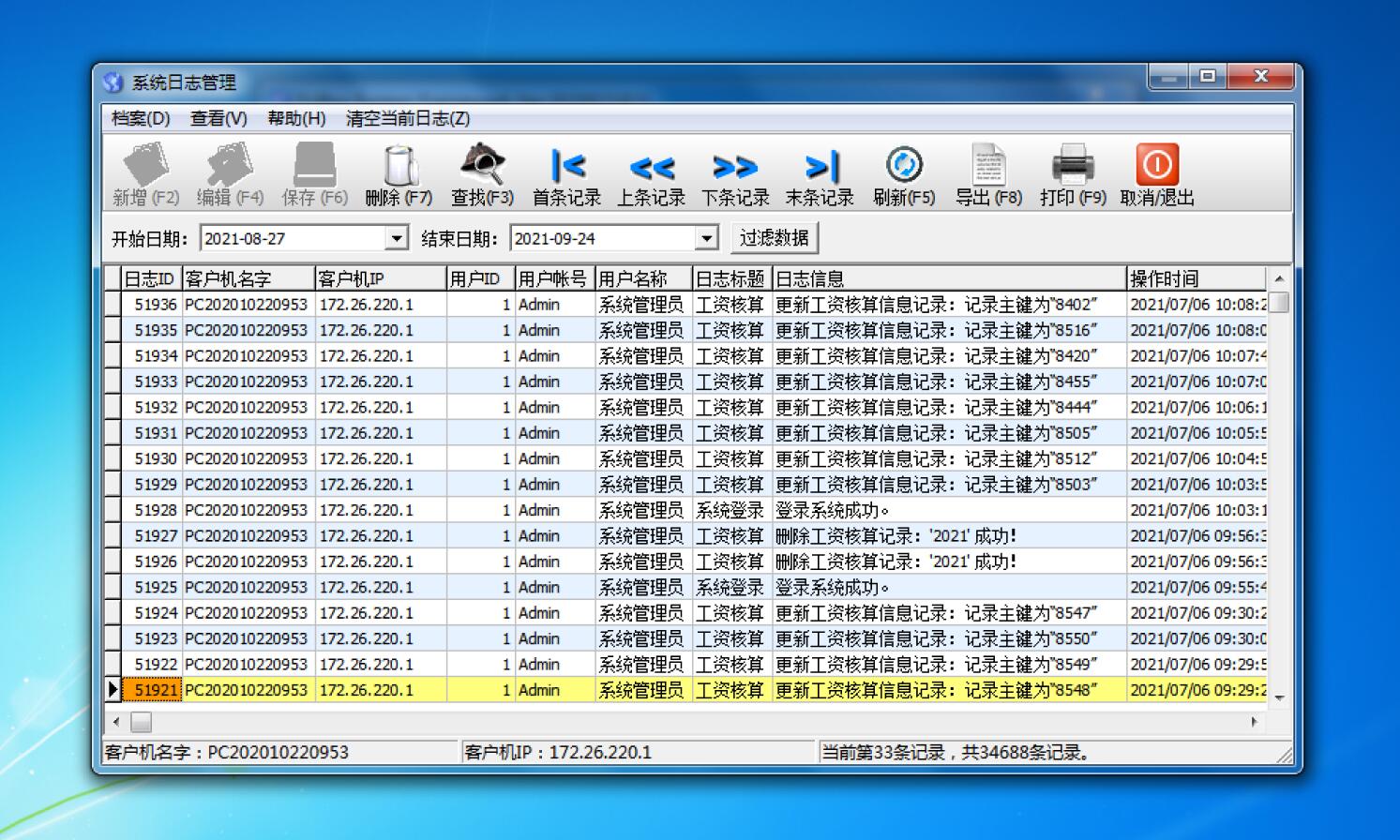Image resolution: width=1400 pixels, height=840 pixels.
Task: Open the 档案(D) menu
Action: click(x=141, y=118)
